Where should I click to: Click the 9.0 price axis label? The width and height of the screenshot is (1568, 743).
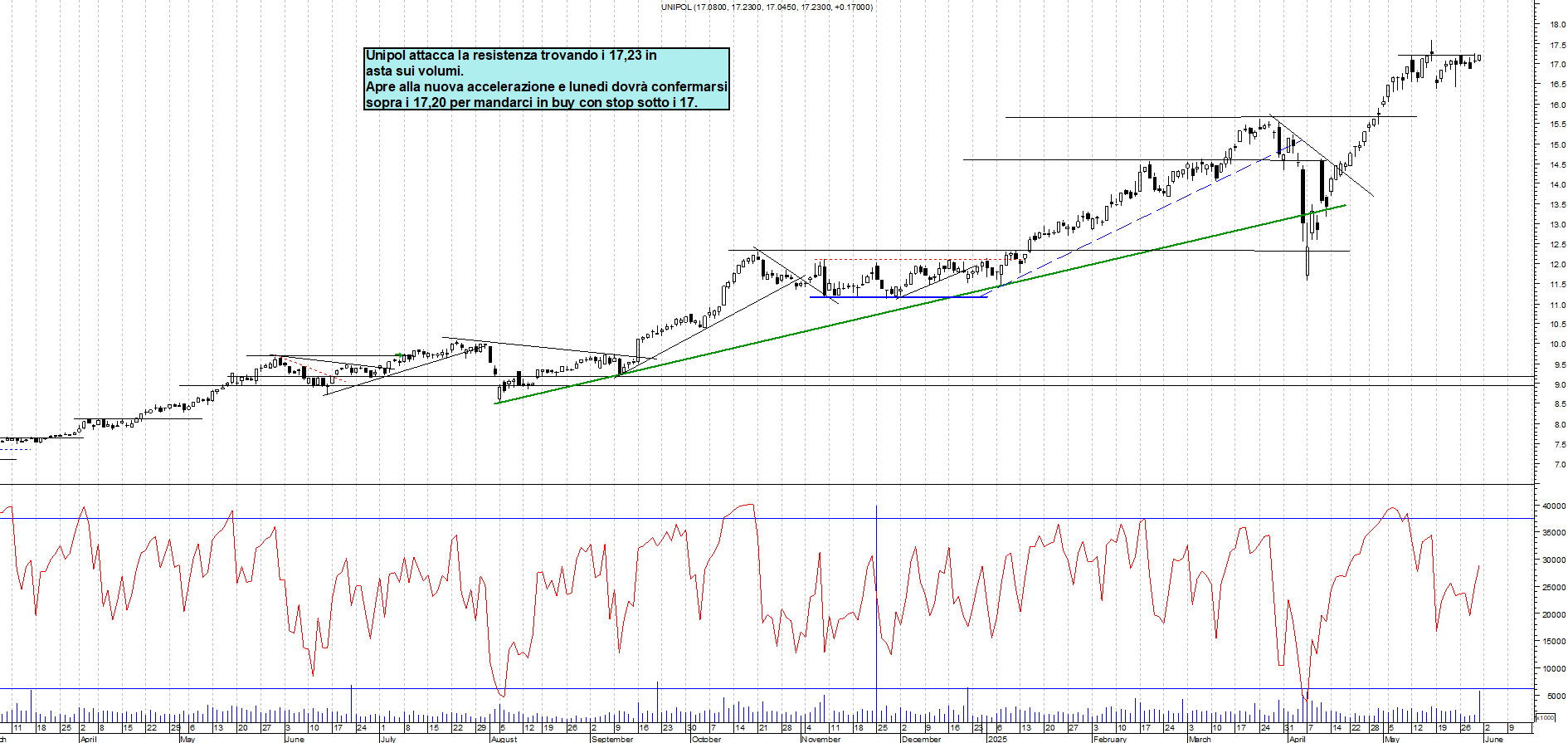point(1560,385)
